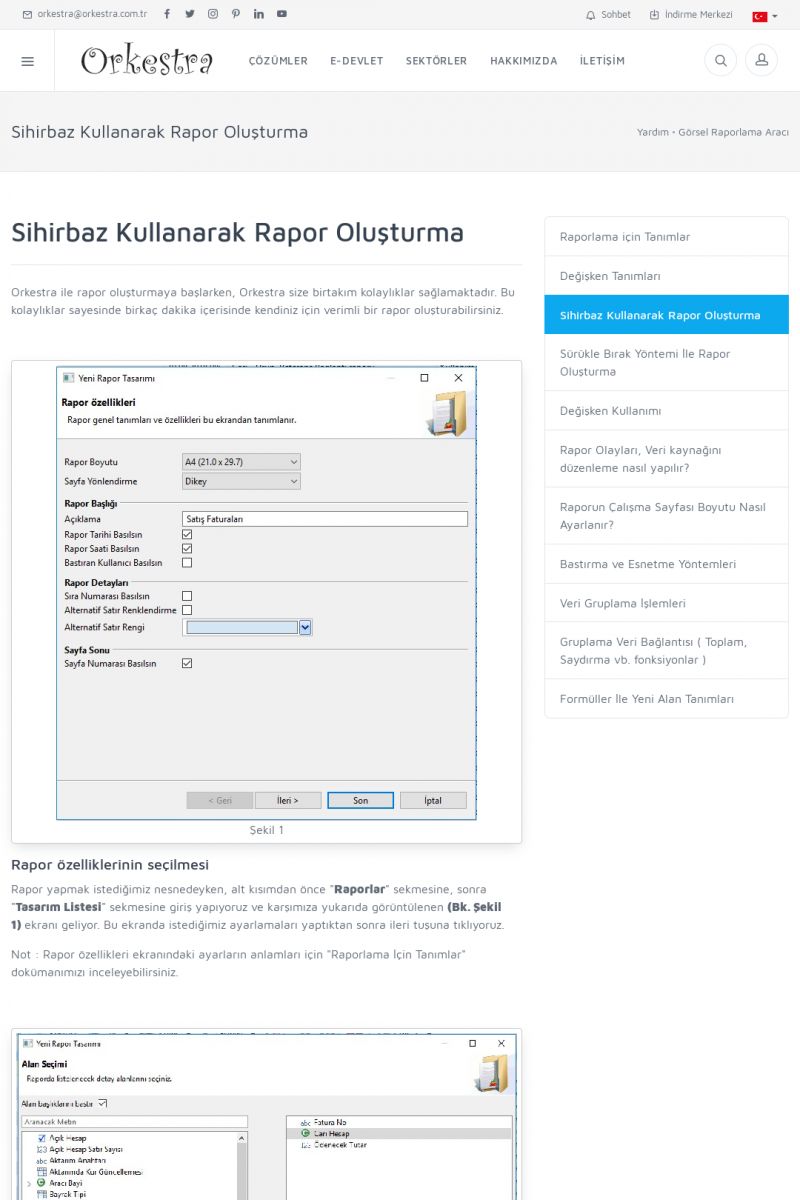
Task: Open the Instagram social icon
Action: 213,14
